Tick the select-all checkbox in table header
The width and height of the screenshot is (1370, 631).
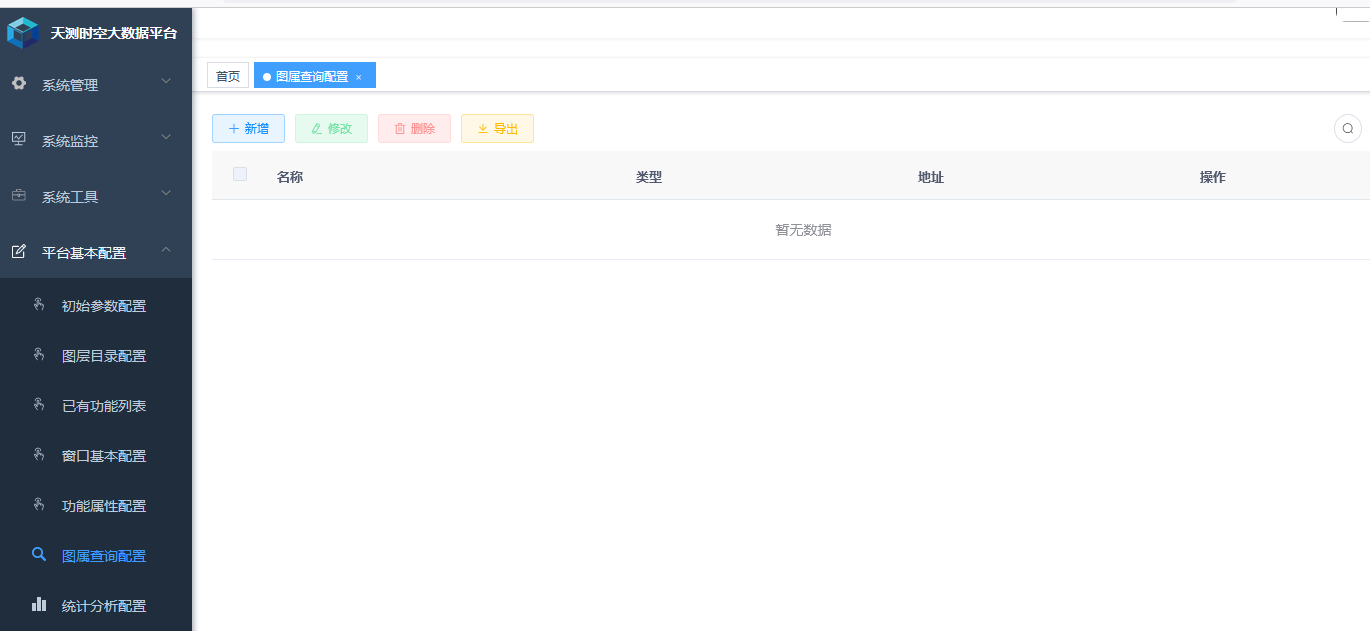click(240, 175)
